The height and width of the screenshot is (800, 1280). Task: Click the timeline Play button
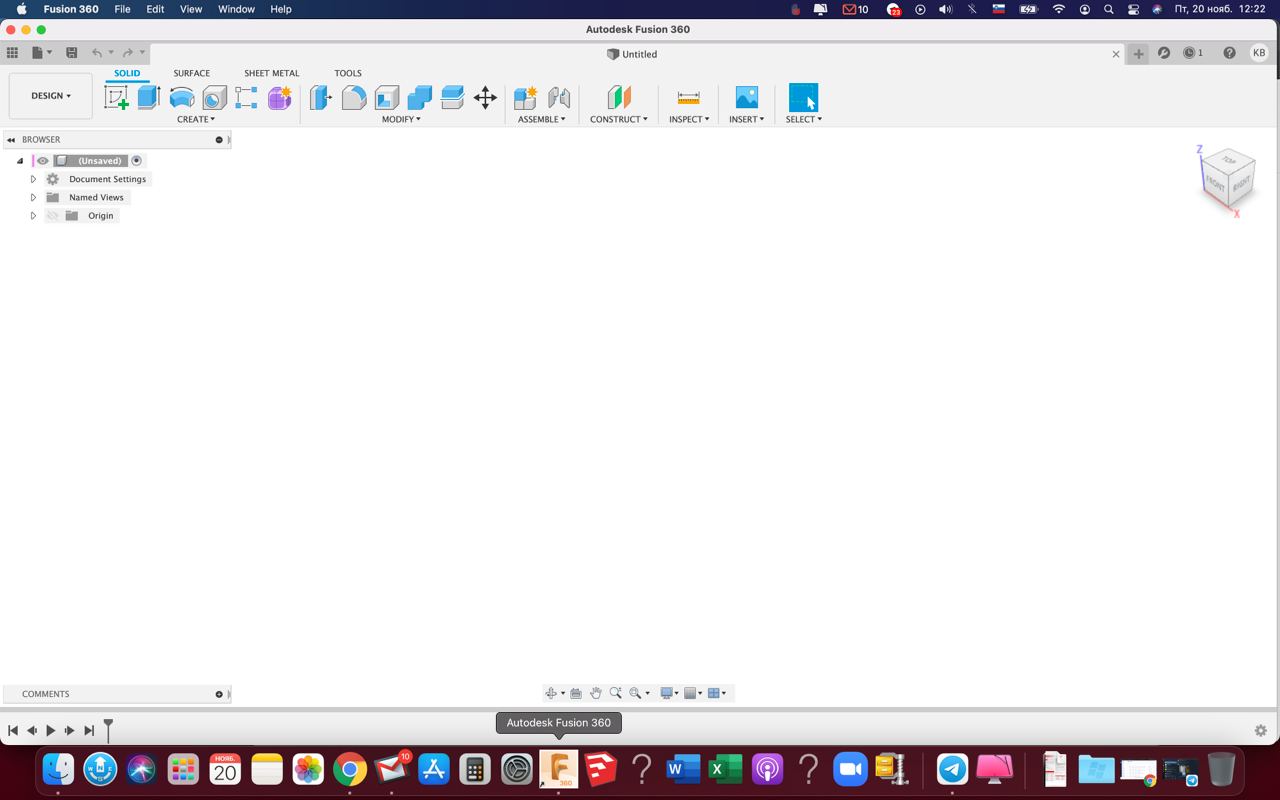[x=51, y=731]
